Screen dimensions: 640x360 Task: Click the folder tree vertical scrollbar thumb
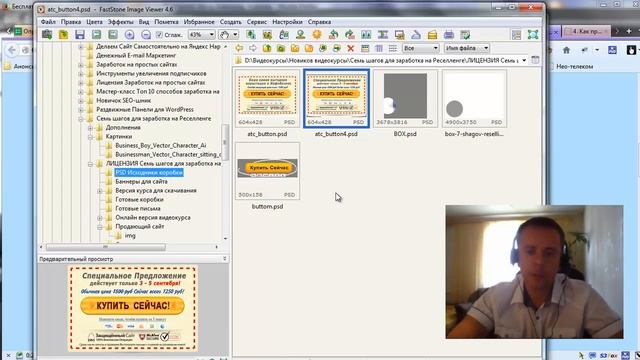[x=225, y=142]
